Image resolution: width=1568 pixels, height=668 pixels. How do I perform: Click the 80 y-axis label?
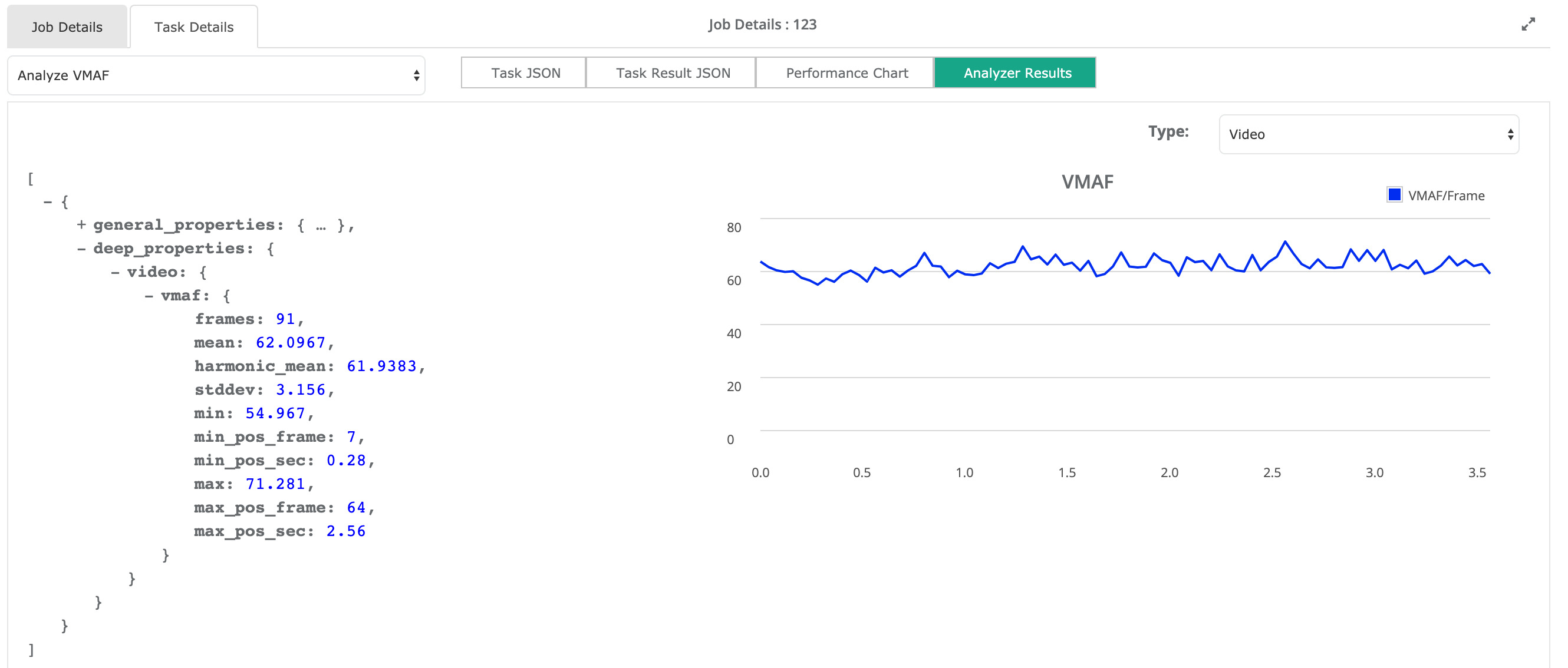tap(733, 227)
